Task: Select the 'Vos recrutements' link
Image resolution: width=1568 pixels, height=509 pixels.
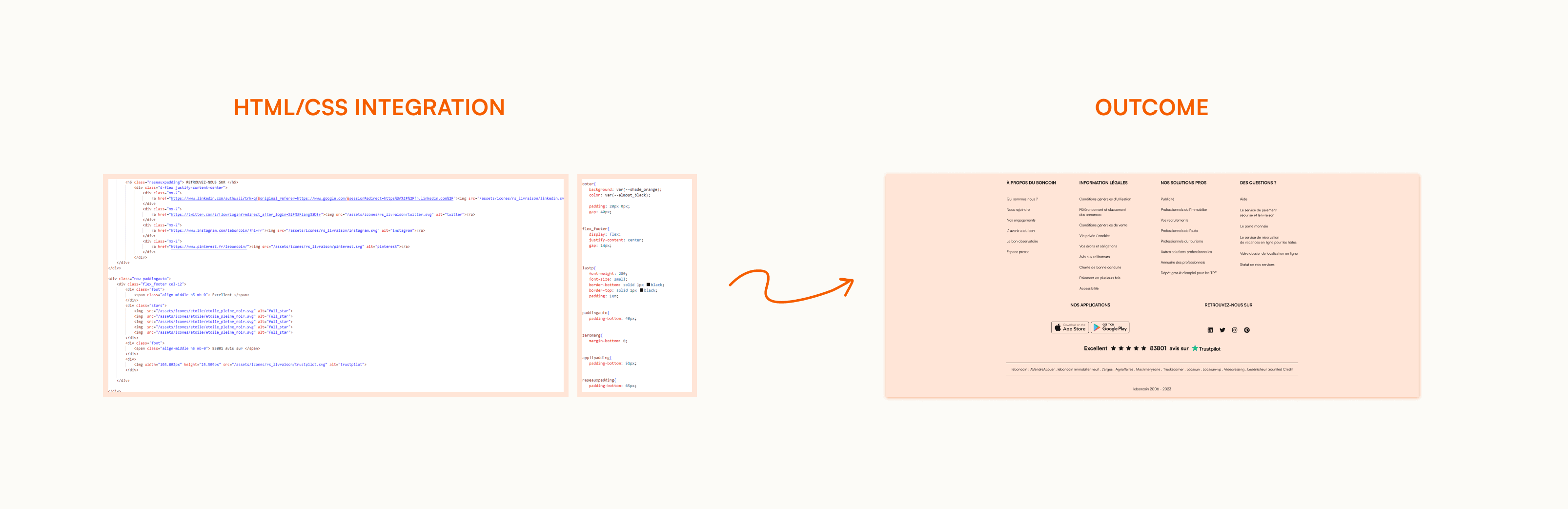Action: 1174,221
